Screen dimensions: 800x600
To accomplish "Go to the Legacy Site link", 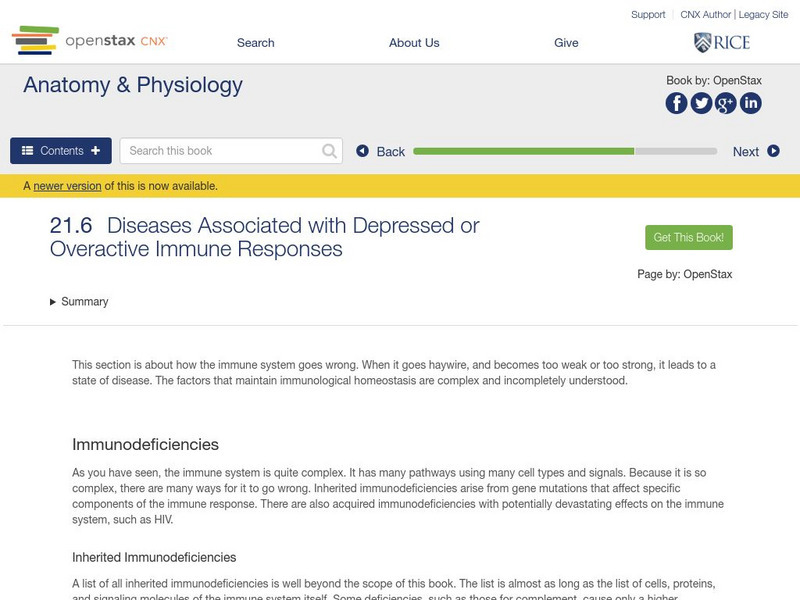I will [764, 15].
